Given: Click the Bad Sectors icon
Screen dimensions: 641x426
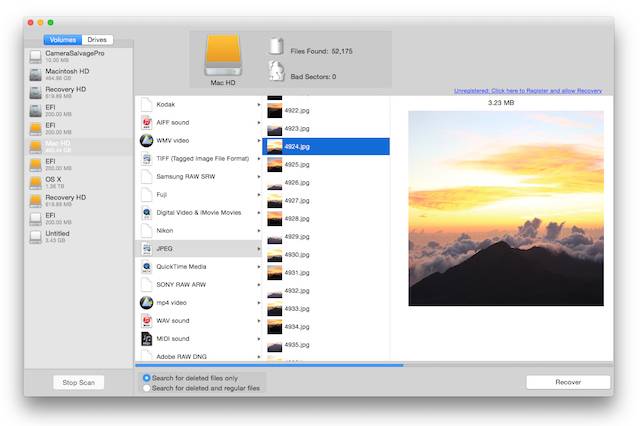Looking at the screenshot, I should point(276,71).
